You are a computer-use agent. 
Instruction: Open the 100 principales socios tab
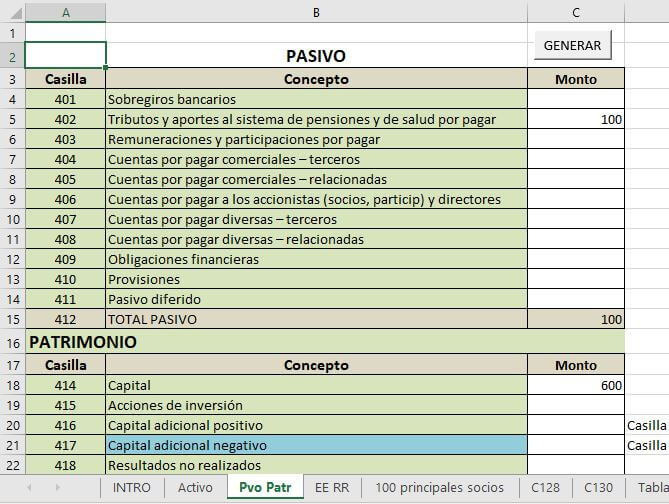pos(440,488)
